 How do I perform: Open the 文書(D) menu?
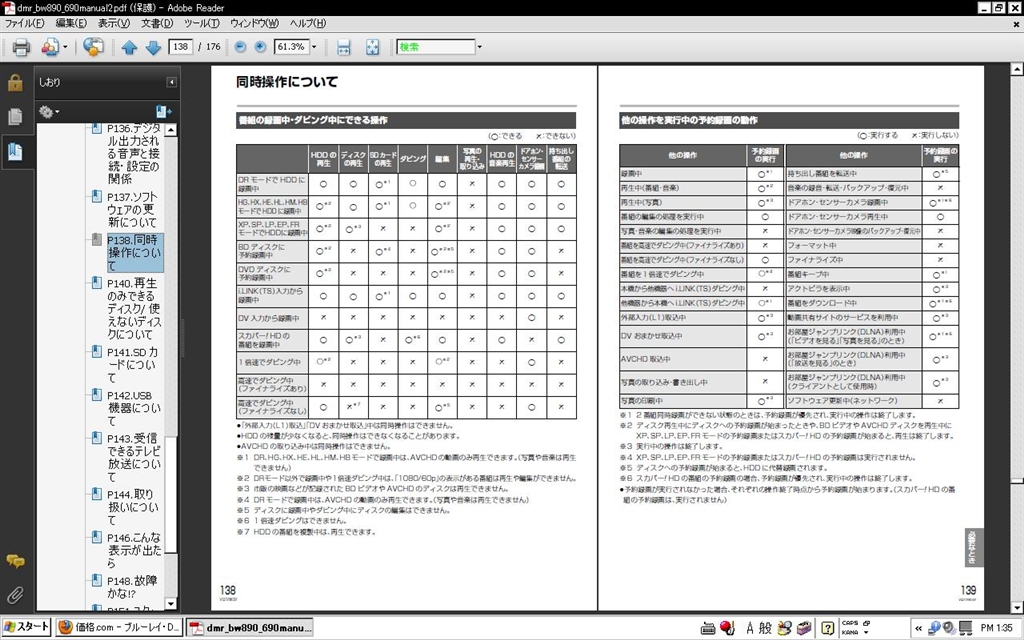pos(157,23)
